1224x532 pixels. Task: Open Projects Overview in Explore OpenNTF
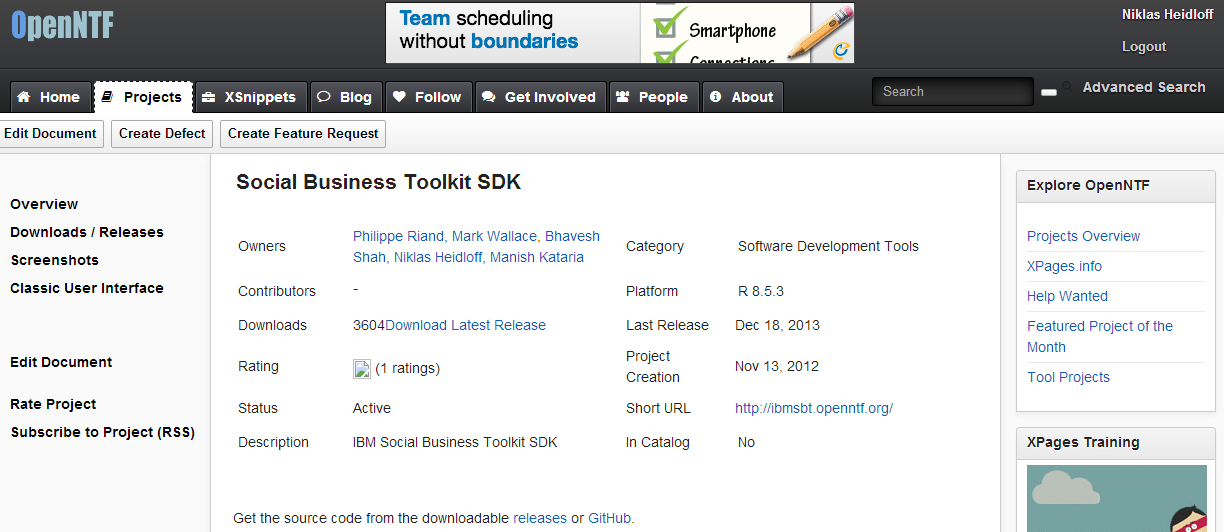point(1084,236)
